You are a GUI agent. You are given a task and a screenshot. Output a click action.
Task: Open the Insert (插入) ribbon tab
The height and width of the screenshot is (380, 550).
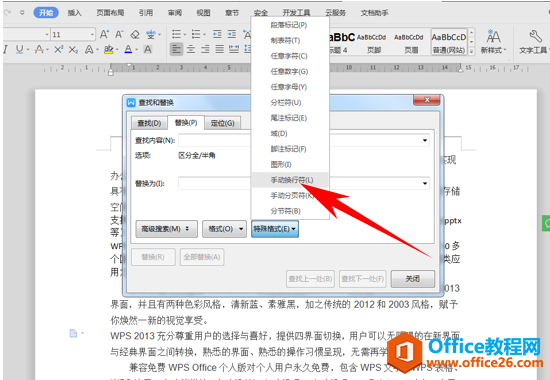(x=74, y=13)
